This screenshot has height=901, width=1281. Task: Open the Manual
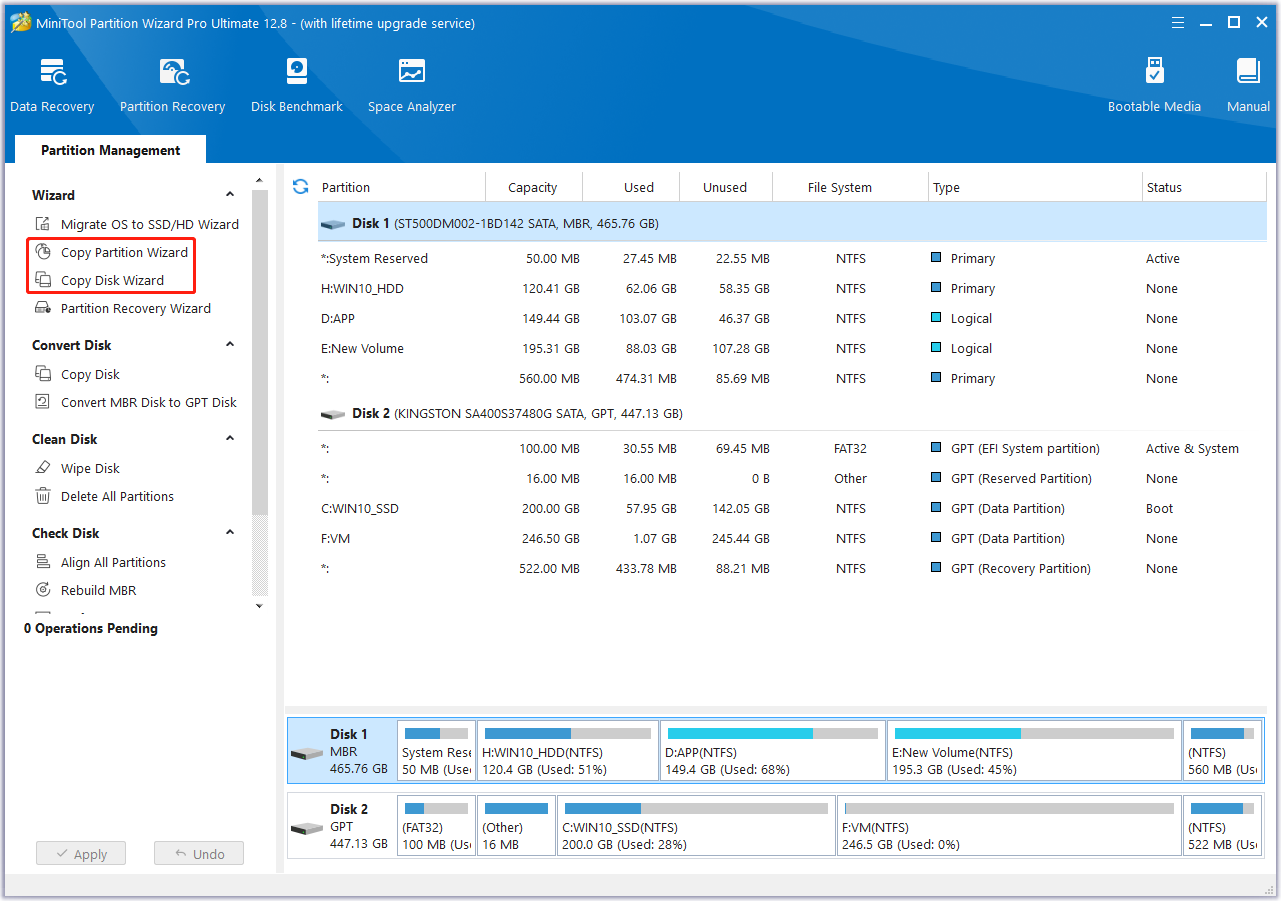coord(1248,86)
